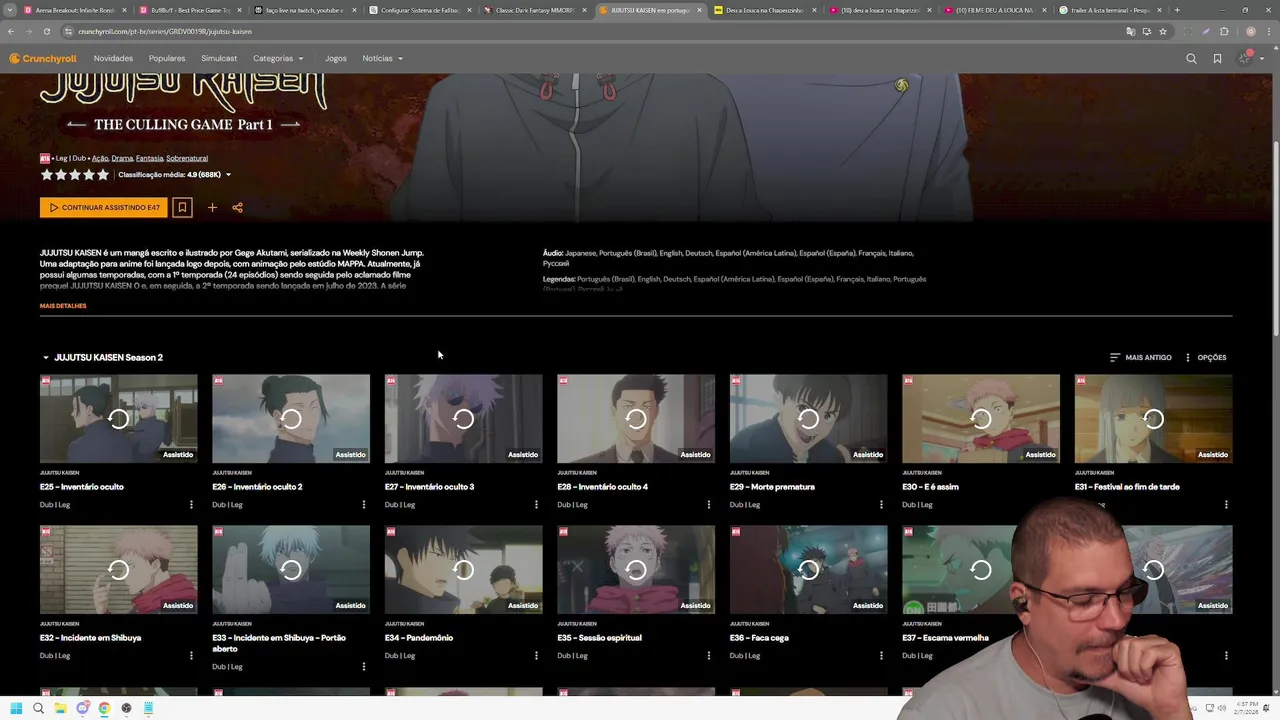Open more options for E26 Inventário oculto 2
Viewport: 1280px width, 720px height.
coord(363,504)
